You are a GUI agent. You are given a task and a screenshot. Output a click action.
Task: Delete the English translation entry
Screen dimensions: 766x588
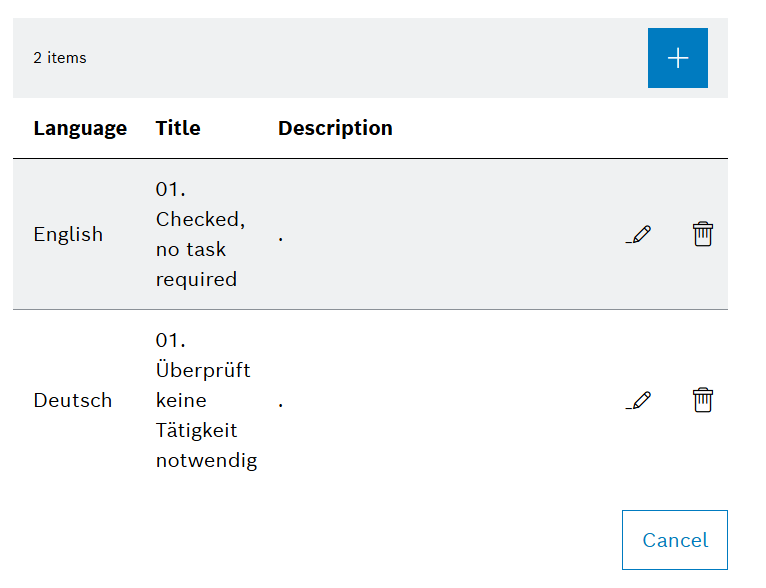[x=703, y=235]
